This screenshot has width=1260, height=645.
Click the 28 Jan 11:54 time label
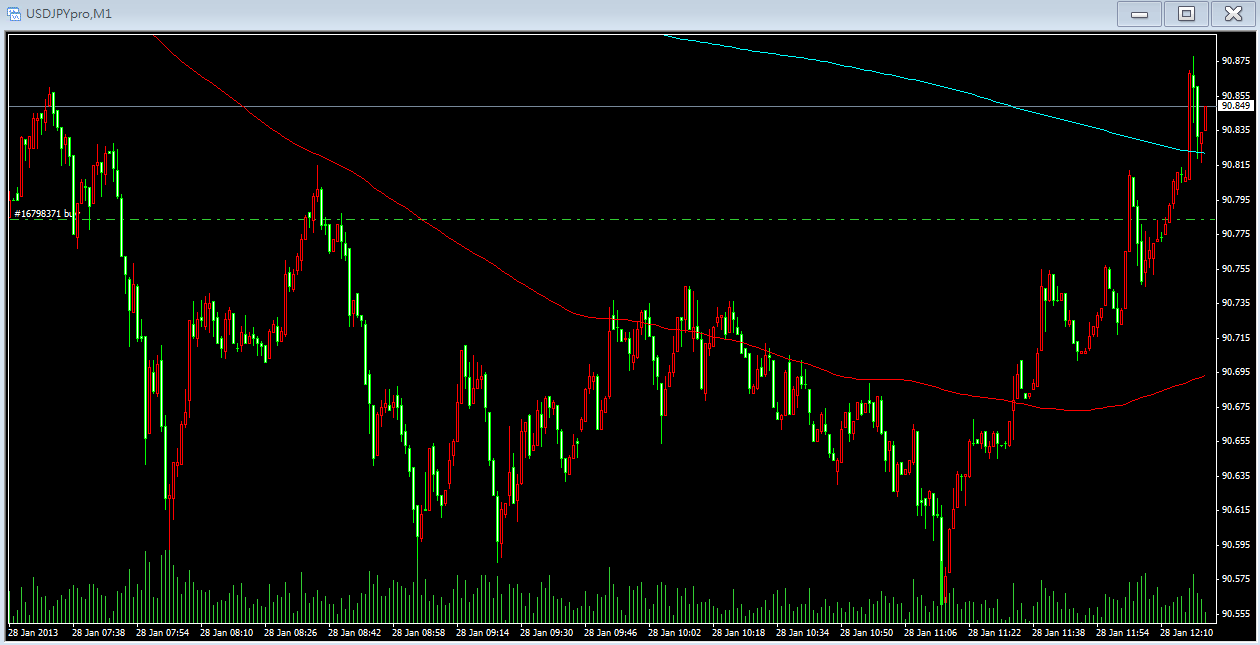tap(1123, 633)
